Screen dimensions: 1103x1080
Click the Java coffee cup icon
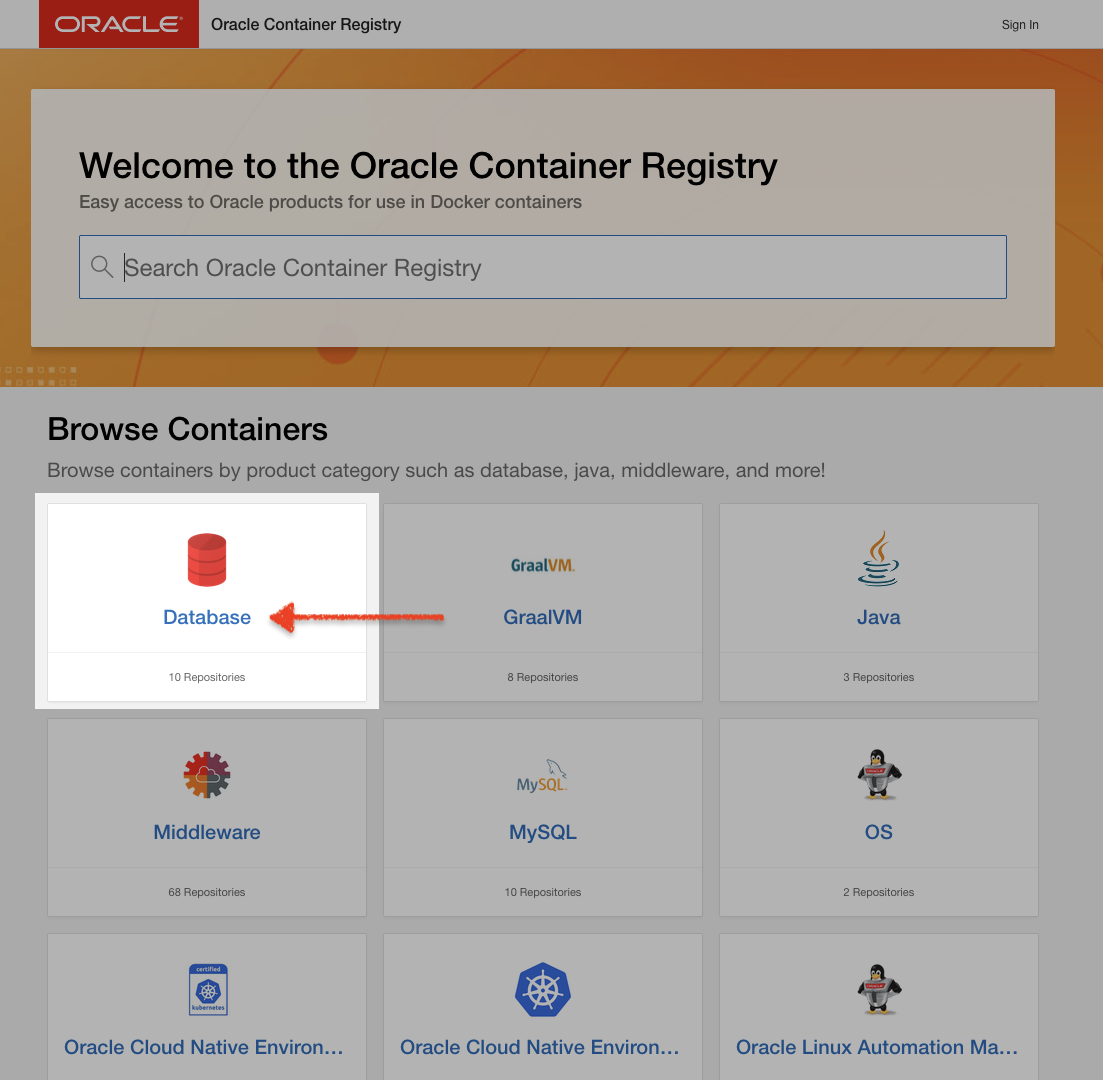878,559
